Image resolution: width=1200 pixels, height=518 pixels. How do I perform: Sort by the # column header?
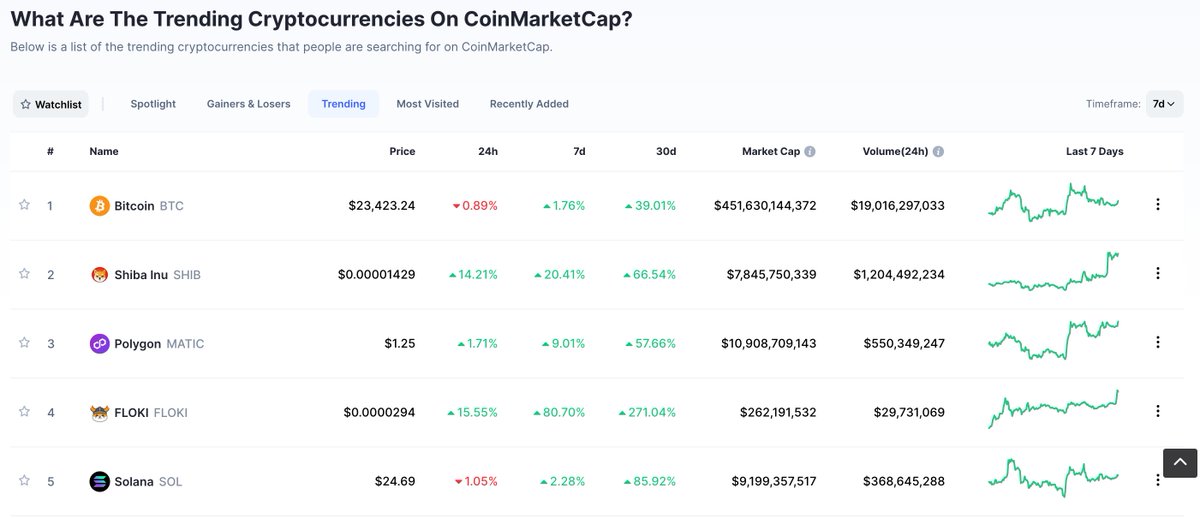click(x=50, y=152)
